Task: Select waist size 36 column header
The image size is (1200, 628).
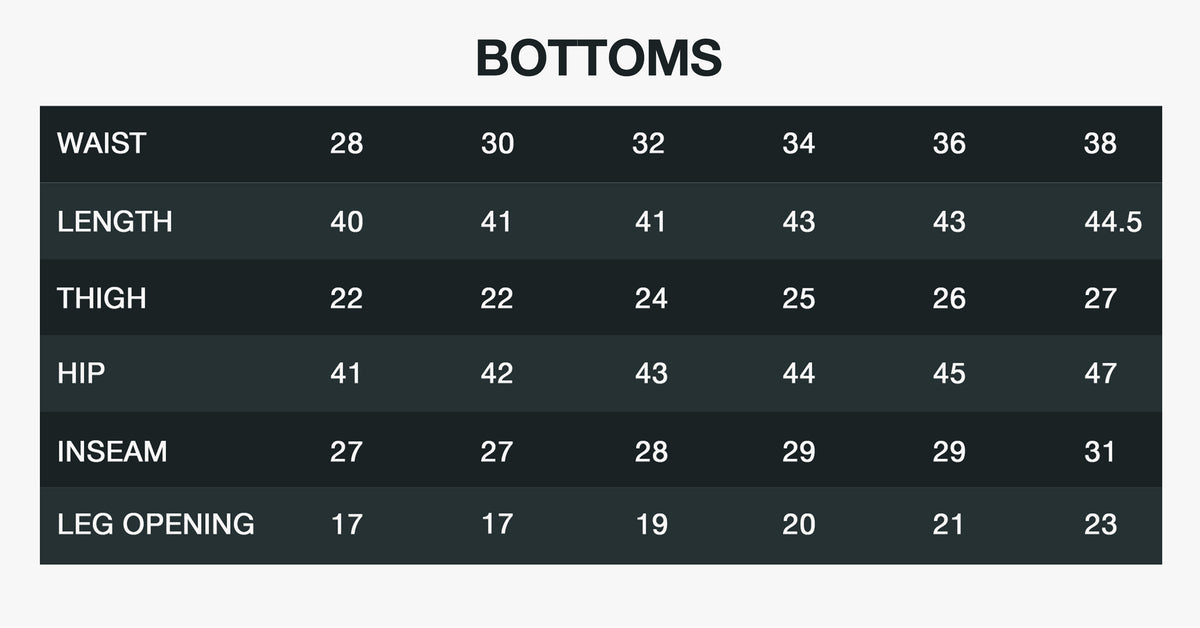Action: click(x=949, y=144)
